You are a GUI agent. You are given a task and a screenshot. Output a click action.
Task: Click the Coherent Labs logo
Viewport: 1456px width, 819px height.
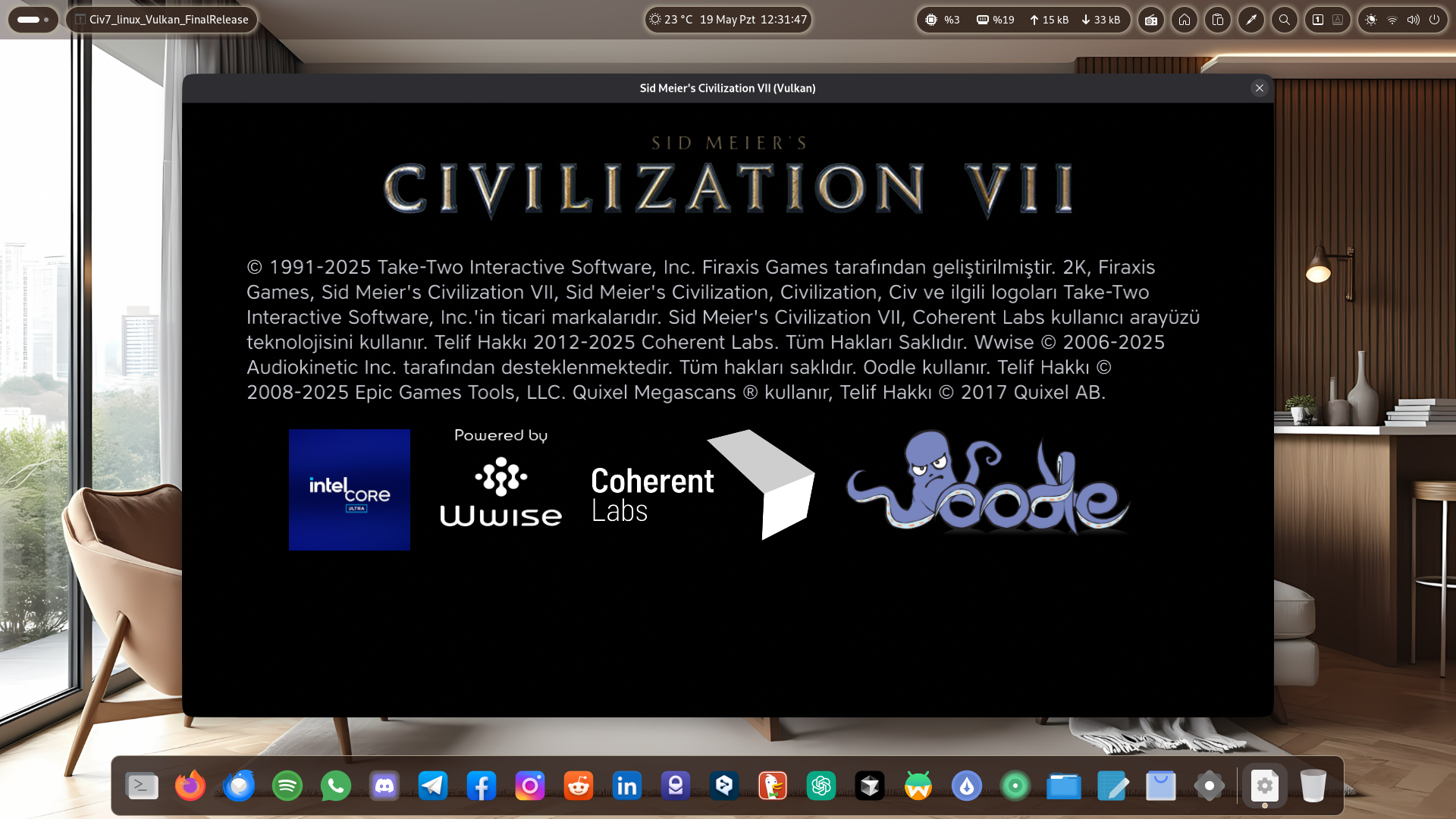coord(702,485)
